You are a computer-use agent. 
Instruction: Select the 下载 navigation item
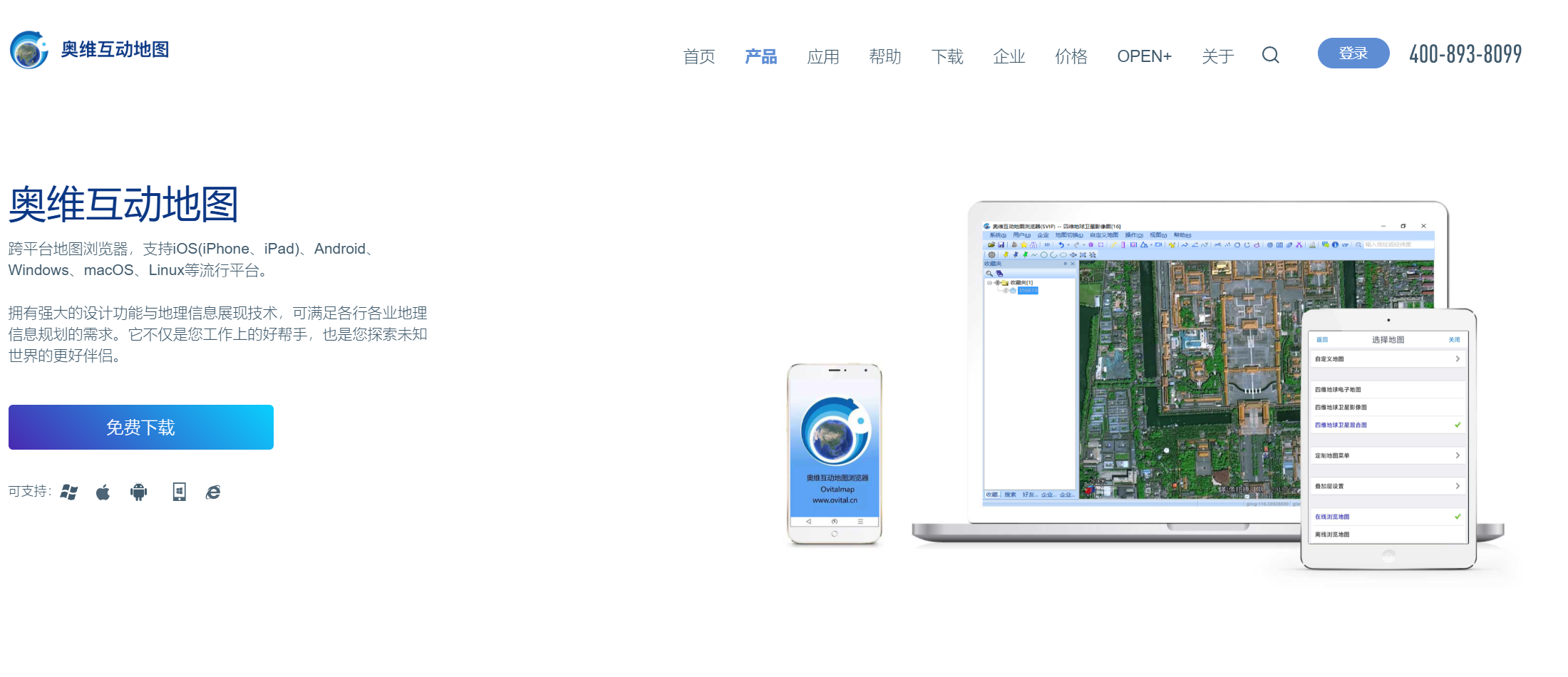(947, 56)
